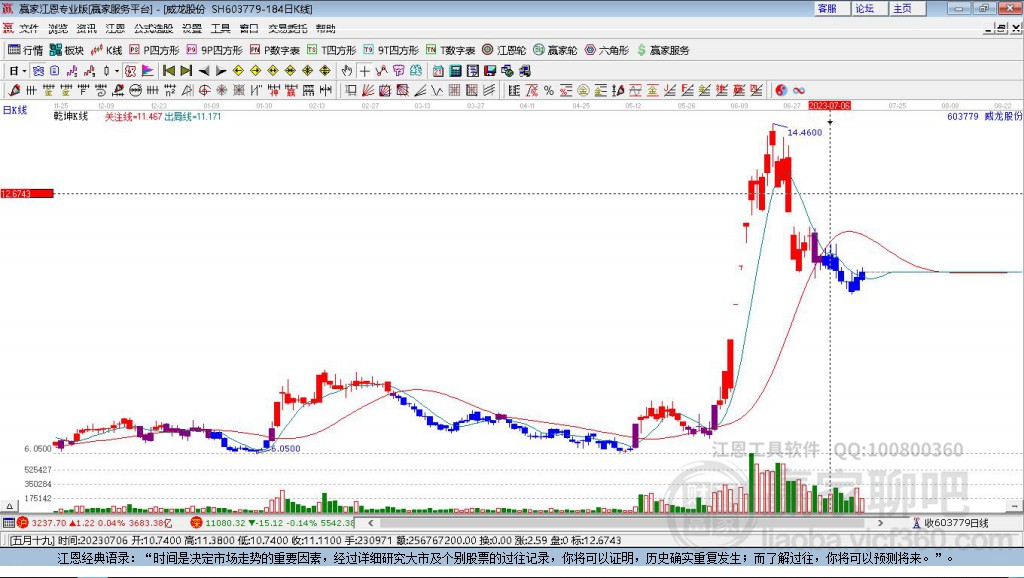Open 赢家服务 service link
1024x578 pixels.
(x=663, y=50)
